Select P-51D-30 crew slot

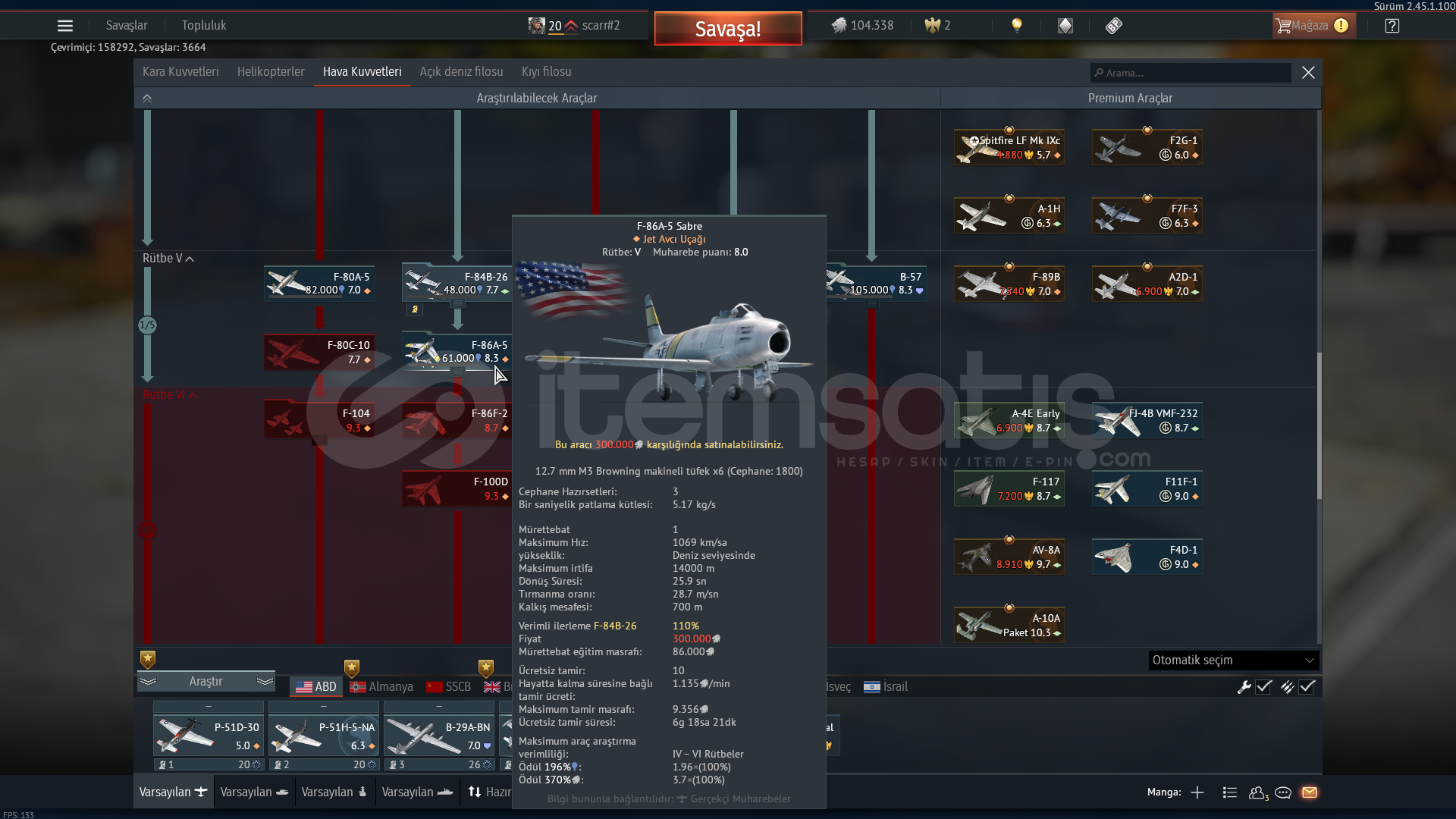point(209,736)
